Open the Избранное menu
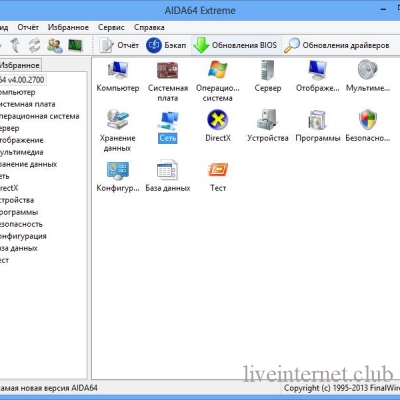 coord(68,27)
